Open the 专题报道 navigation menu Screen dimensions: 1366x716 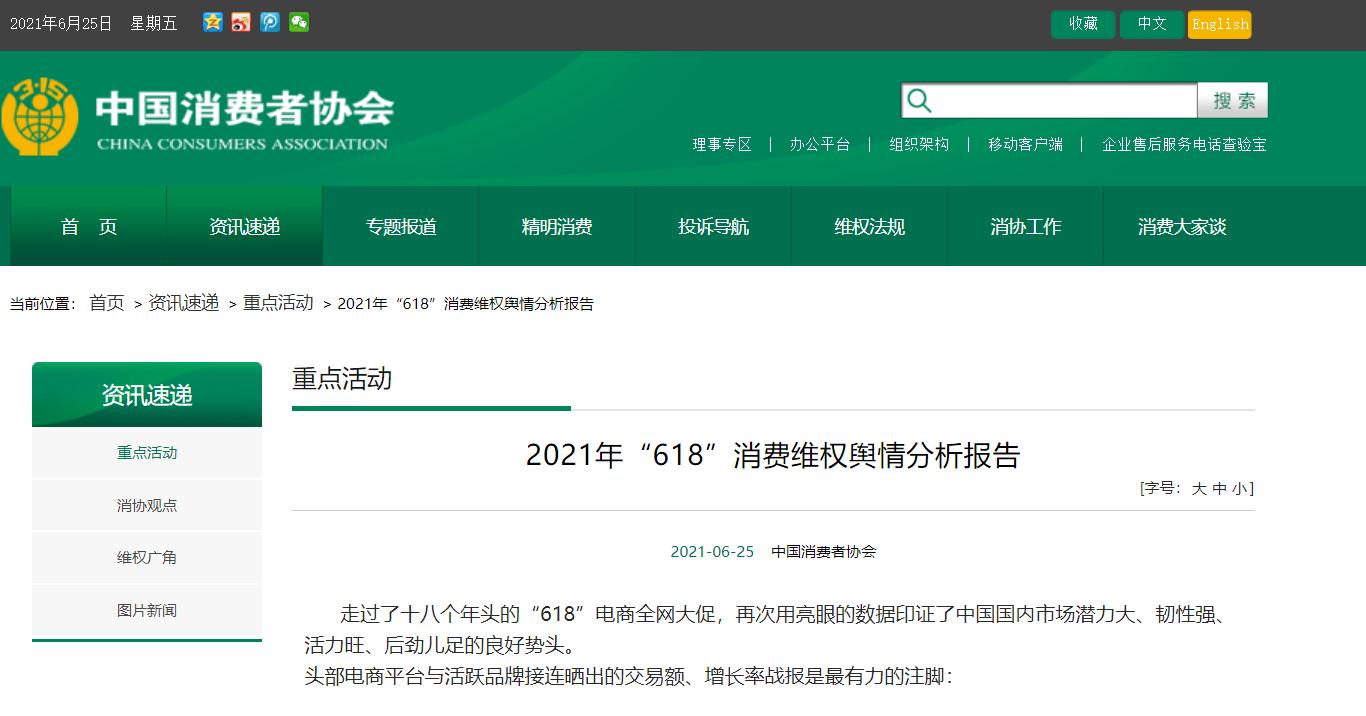tap(401, 227)
